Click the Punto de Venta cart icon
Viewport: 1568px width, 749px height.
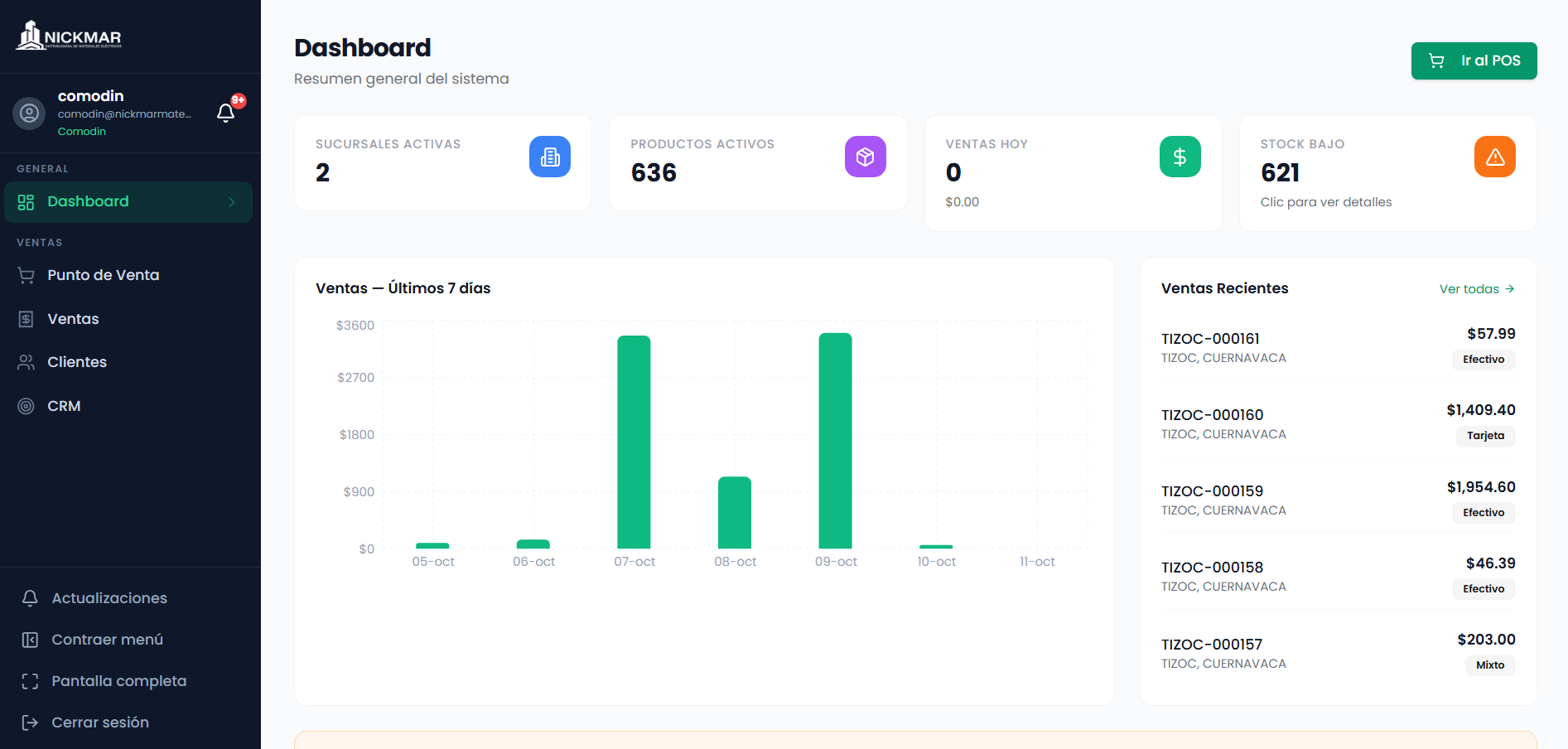[27, 275]
